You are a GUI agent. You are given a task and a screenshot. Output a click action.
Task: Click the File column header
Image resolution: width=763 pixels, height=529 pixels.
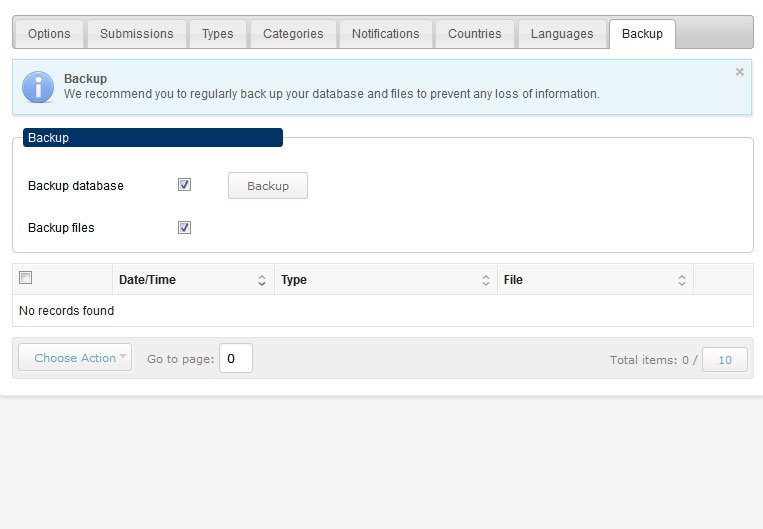tap(595, 279)
